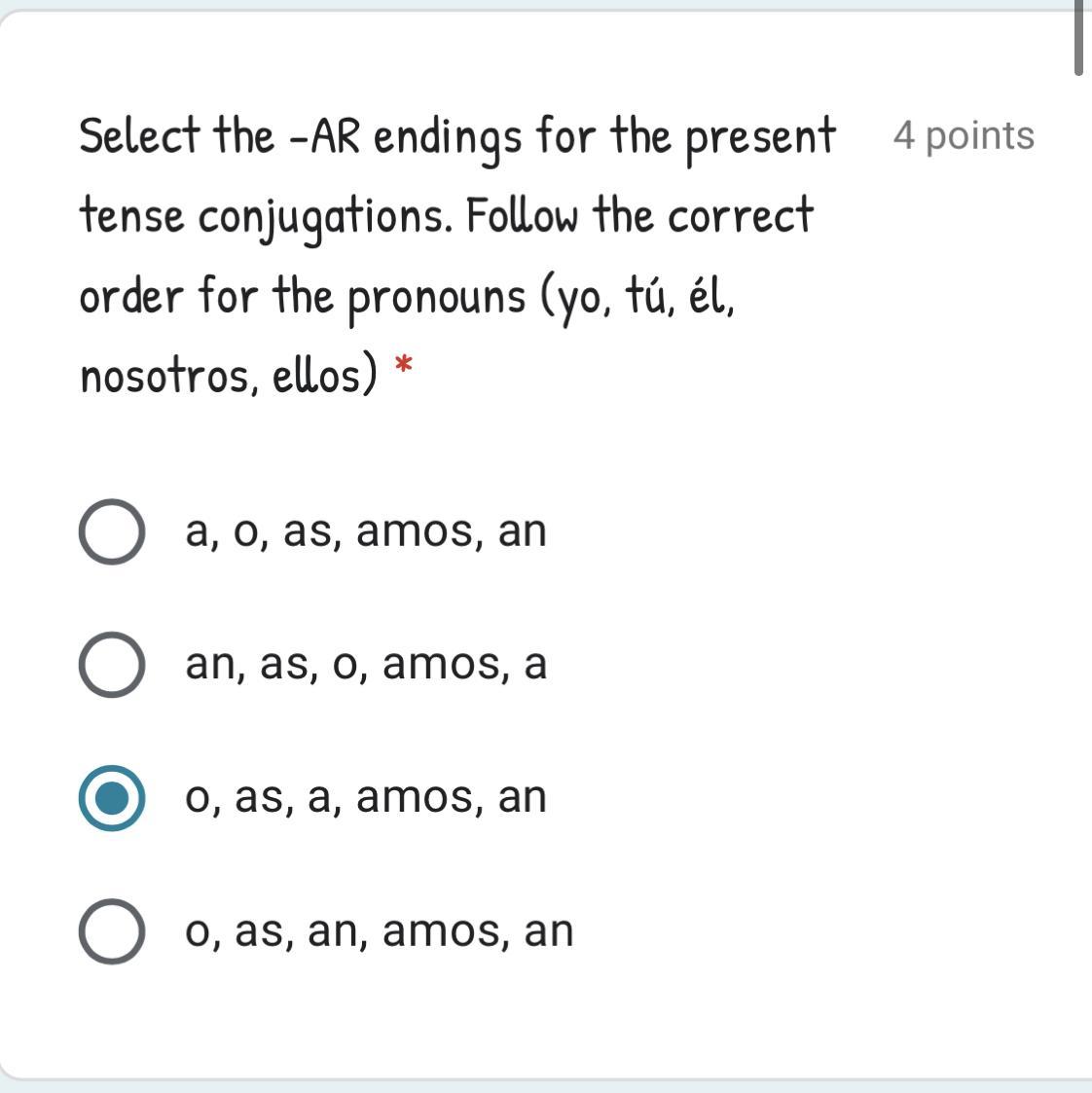1092x1093 pixels.
Task: Click the gray background strip below the question card
Action: tap(545, 1087)
